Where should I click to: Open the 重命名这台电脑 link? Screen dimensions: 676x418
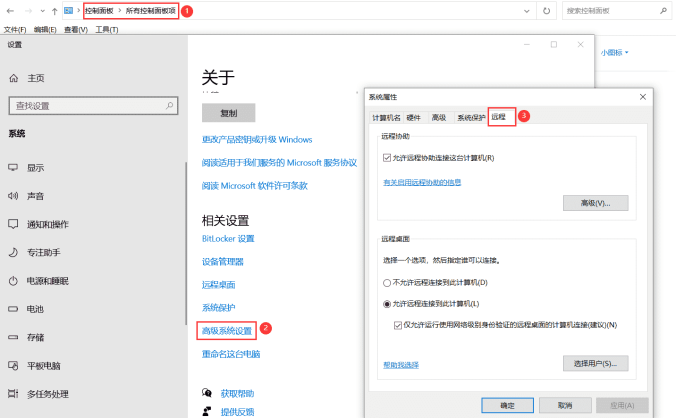(x=231, y=354)
